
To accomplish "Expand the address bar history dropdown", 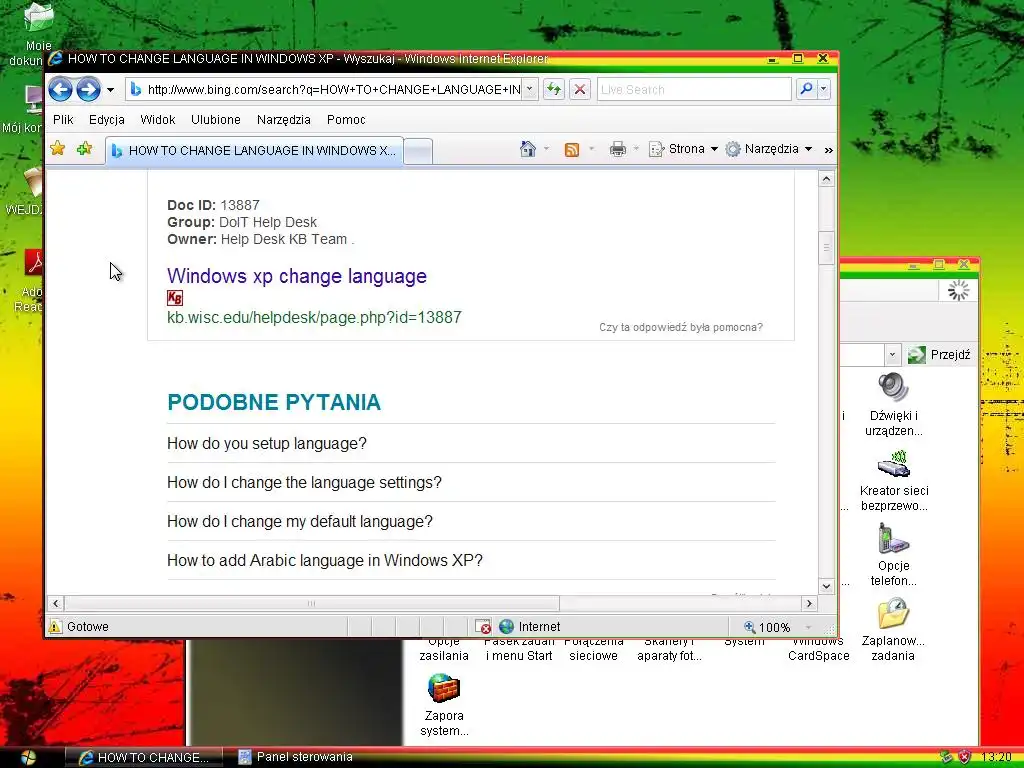I will pyautogui.click(x=530, y=89).
